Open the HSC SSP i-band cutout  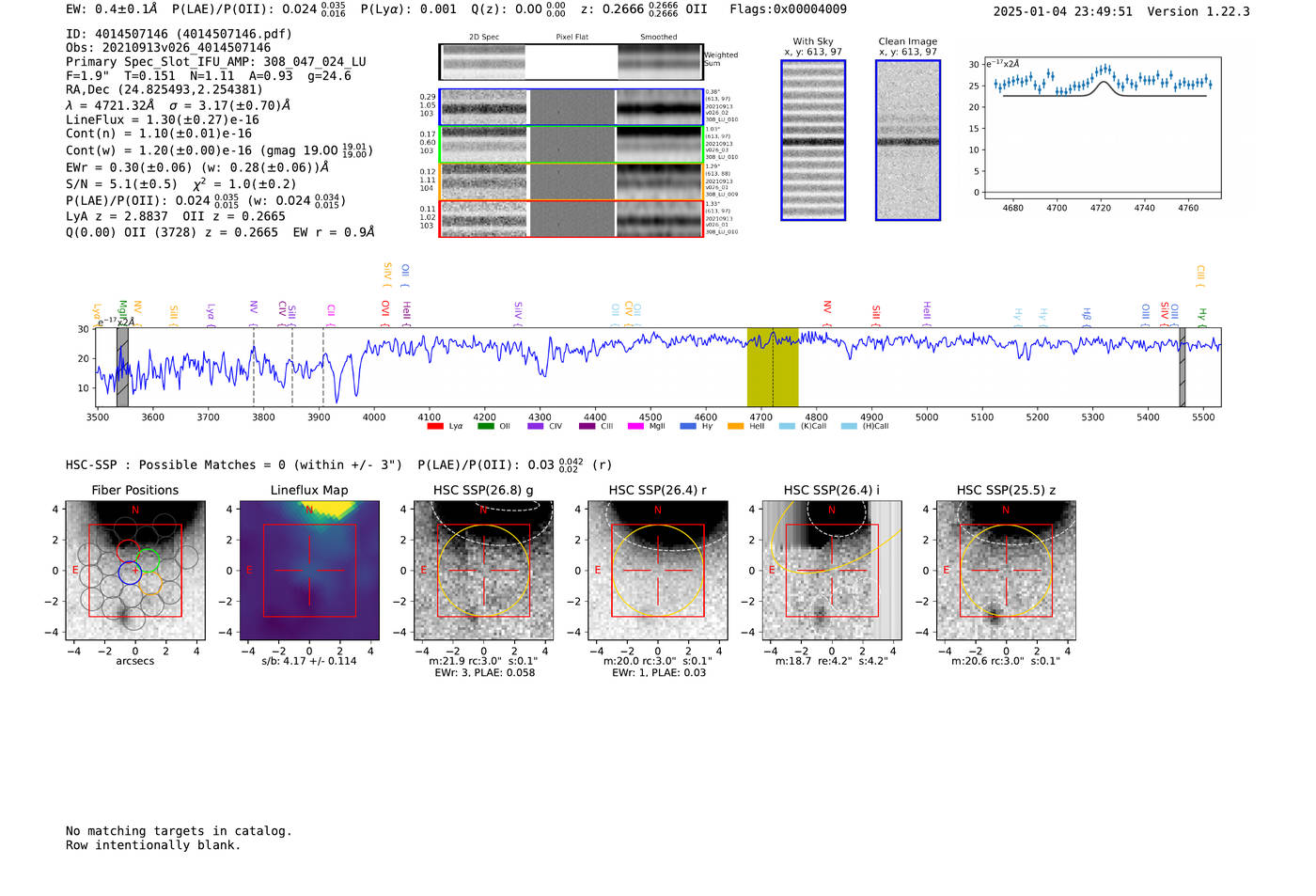[x=832, y=571]
